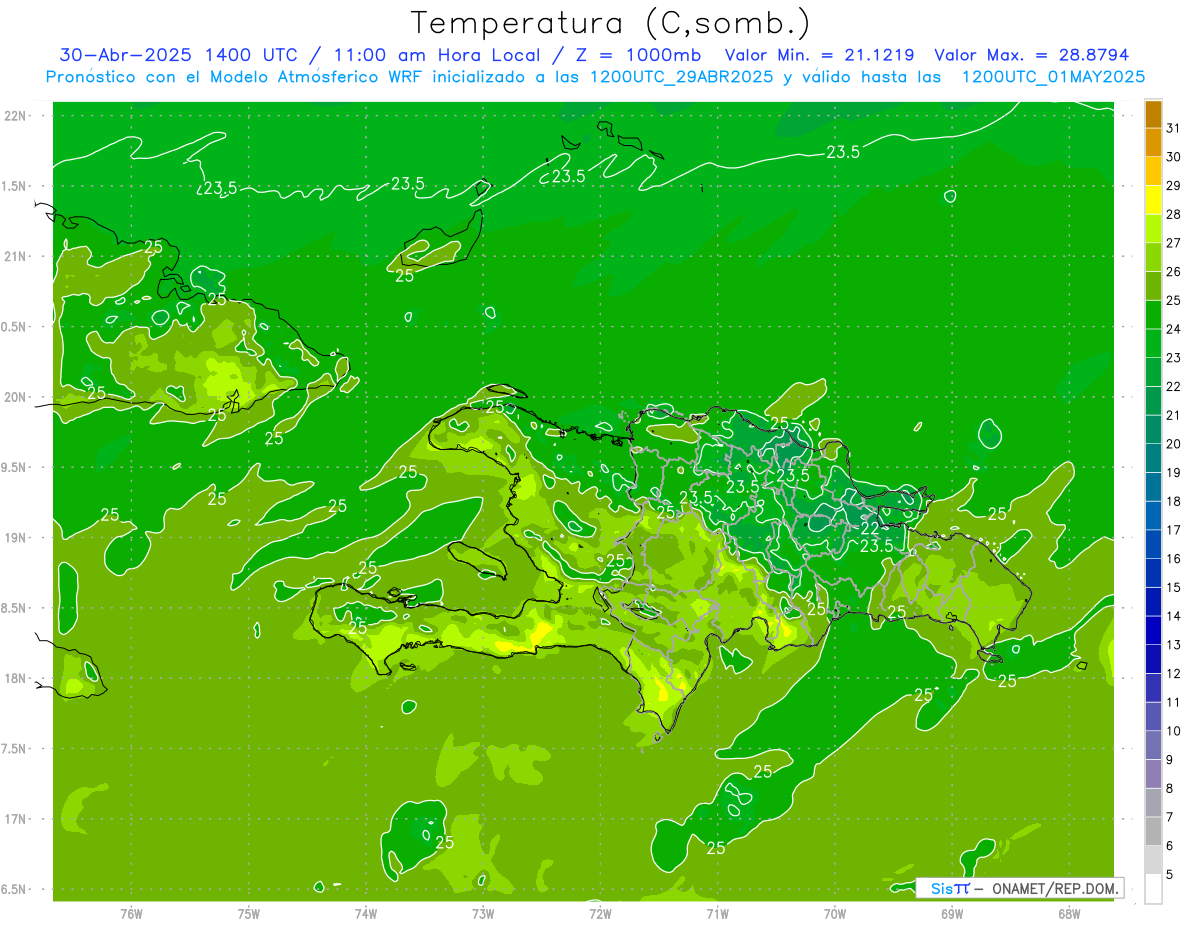This screenshot has height=927, width=1200.
Task: Select 'Valor Min. = 21.1219' value
Action: [819, 55]
